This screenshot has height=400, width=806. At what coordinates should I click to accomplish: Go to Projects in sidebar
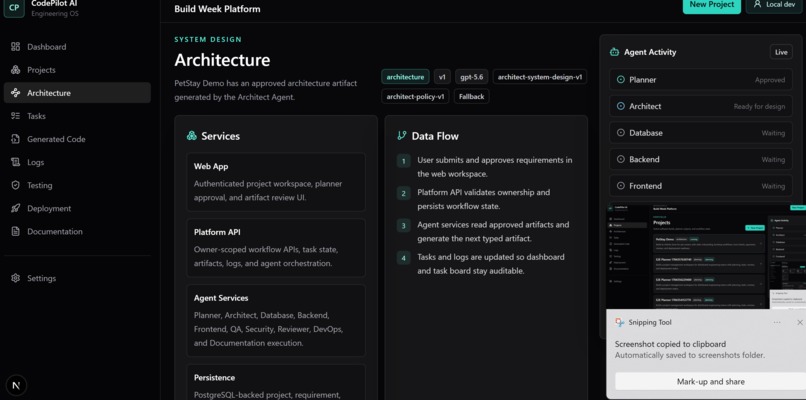click(x=77, y=70)
